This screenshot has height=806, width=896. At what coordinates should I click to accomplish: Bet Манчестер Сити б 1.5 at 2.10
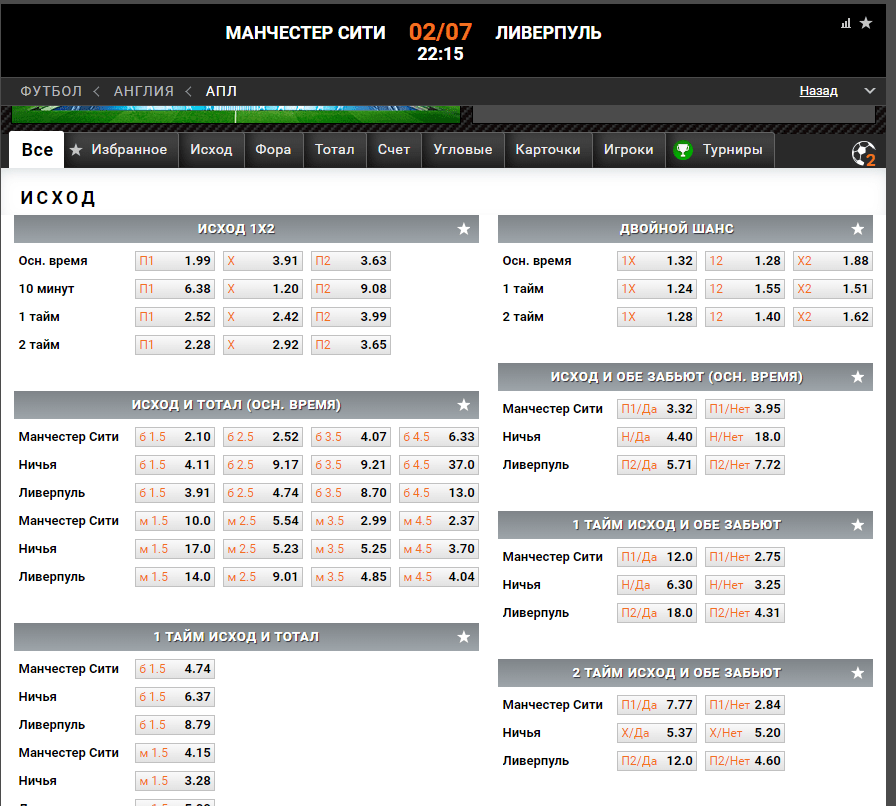tap(175, 437)
